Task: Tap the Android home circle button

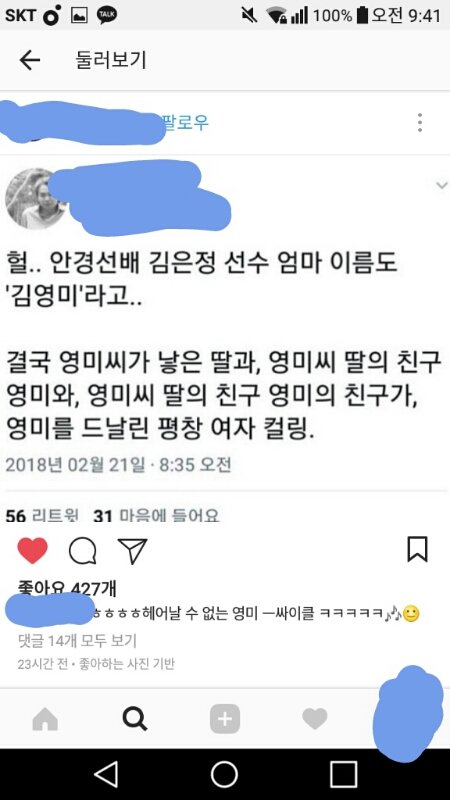Action: 224,774
